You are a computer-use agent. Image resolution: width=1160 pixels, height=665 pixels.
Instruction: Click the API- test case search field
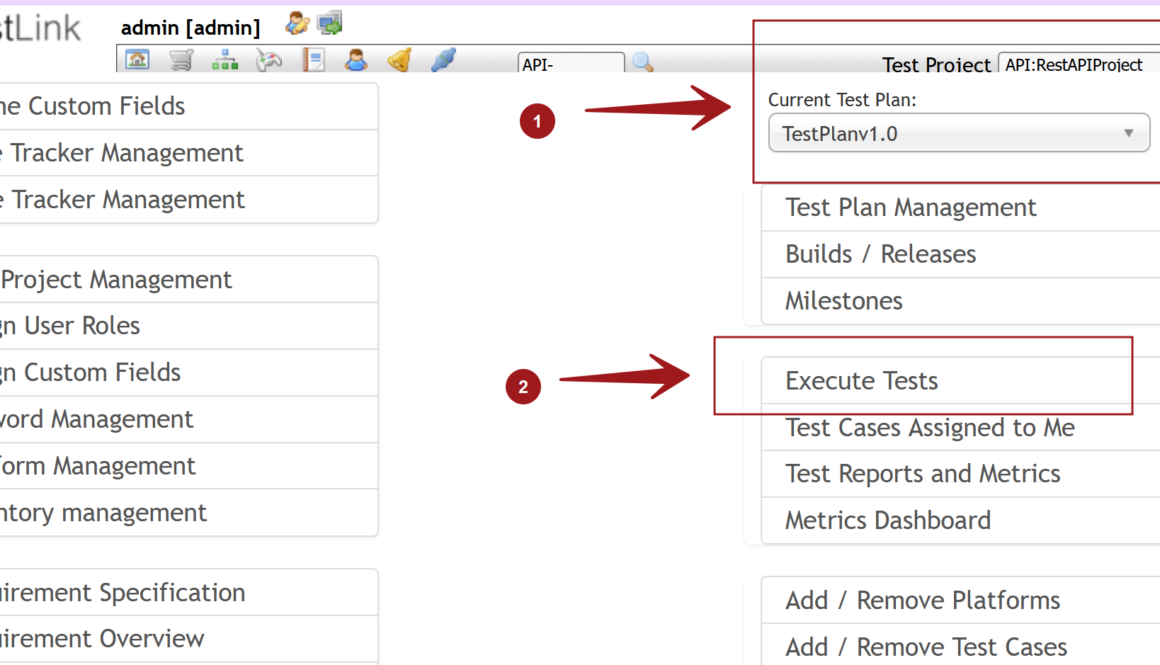[570, 64]
